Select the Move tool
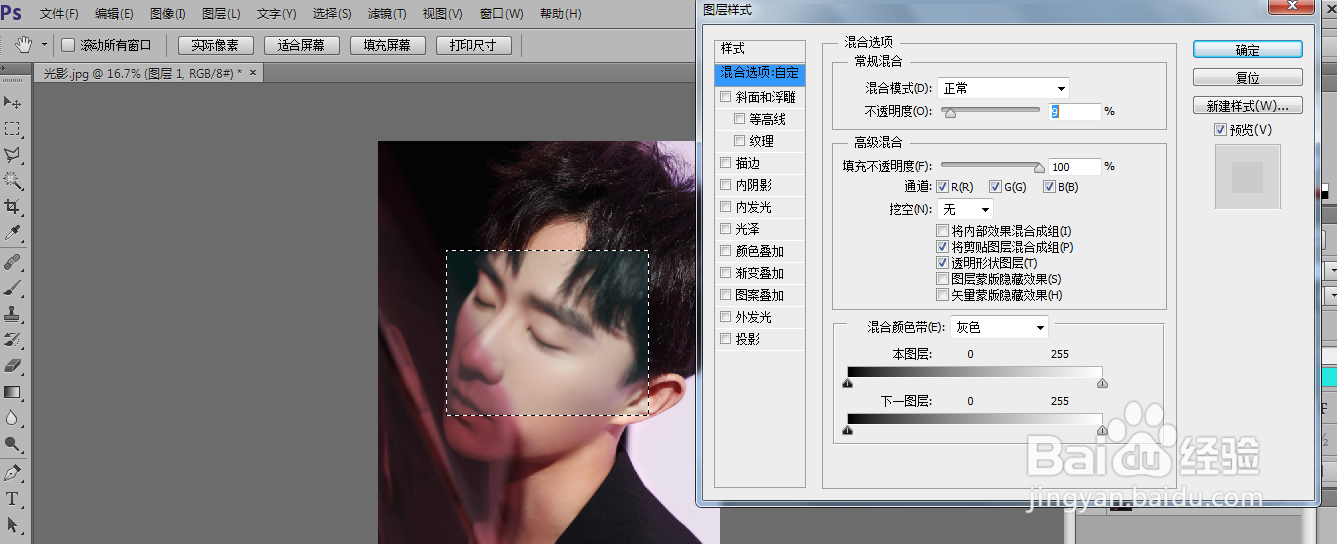This screenshot has width=1337, height=544. [x=13, y=102]
